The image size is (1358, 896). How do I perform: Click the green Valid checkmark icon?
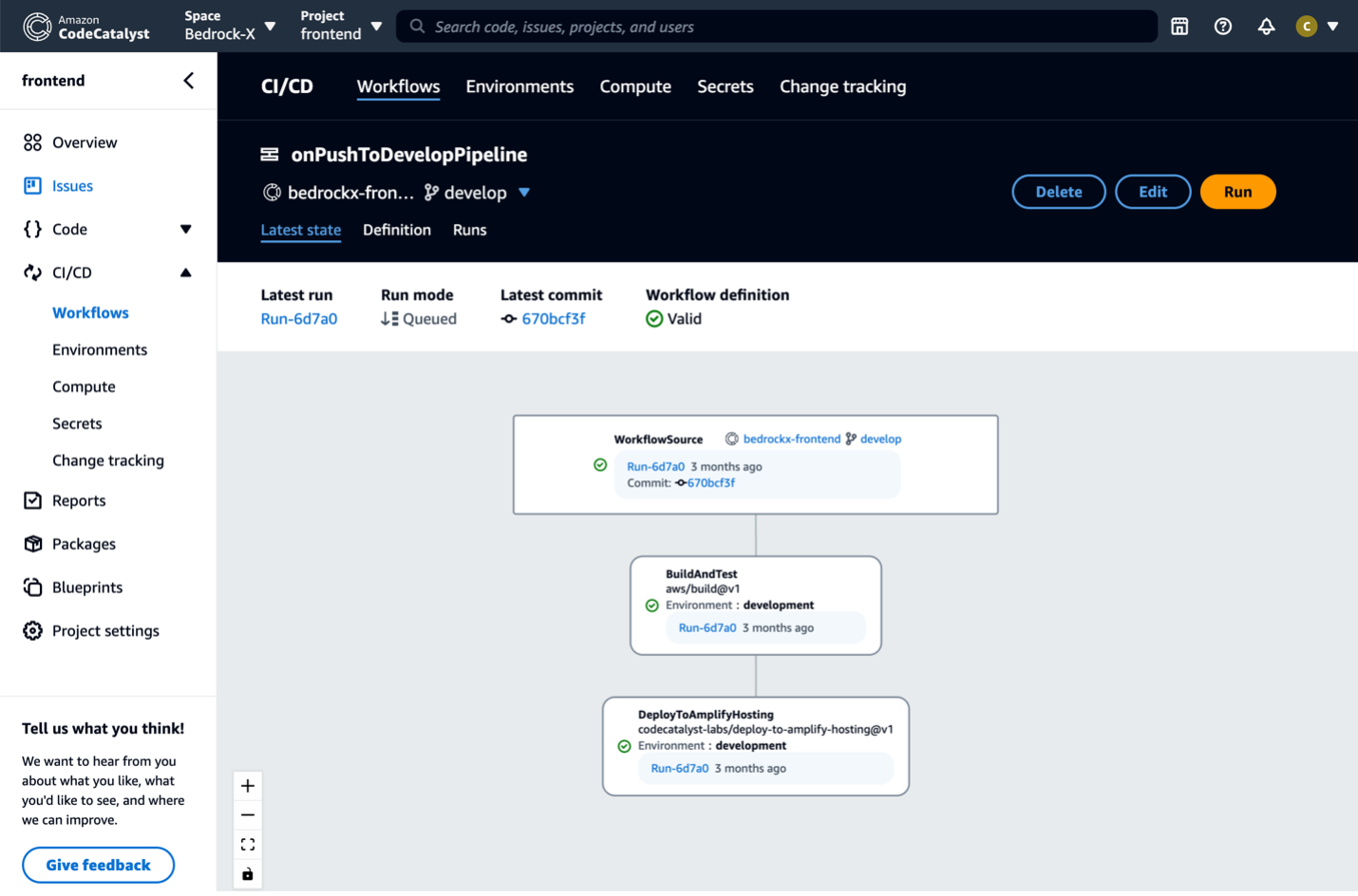tap(654, 319)
